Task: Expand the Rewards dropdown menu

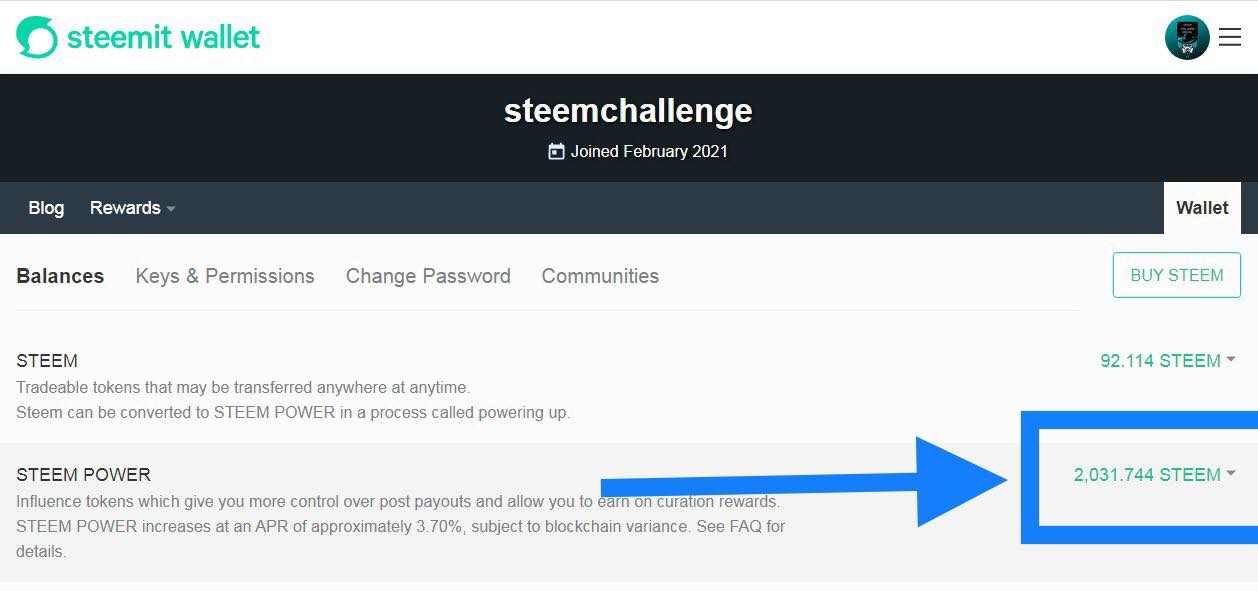Action: coord(132,208)
